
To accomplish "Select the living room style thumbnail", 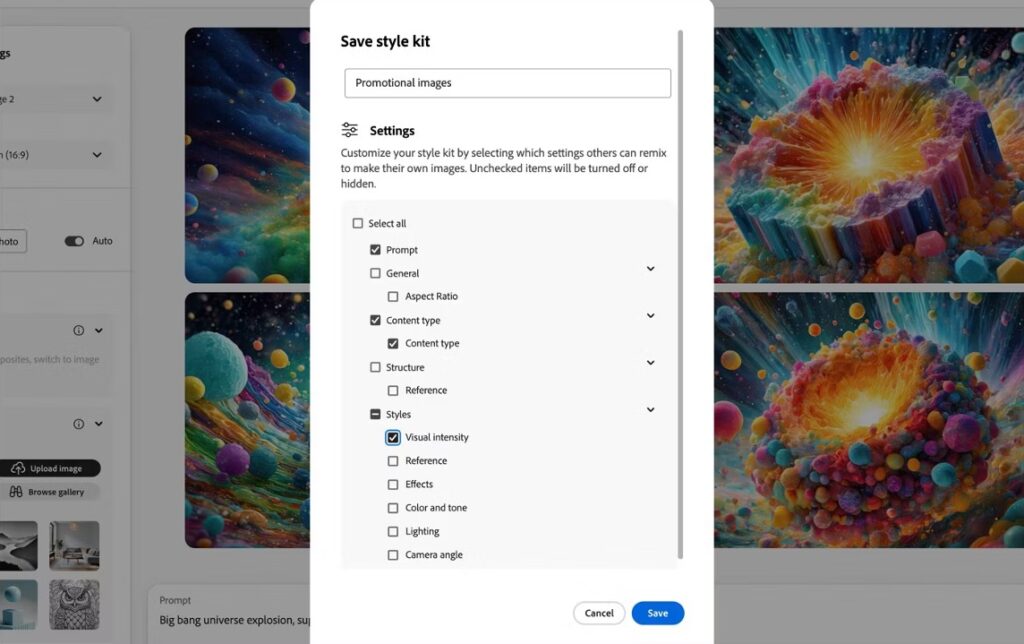I will (74, 545).
